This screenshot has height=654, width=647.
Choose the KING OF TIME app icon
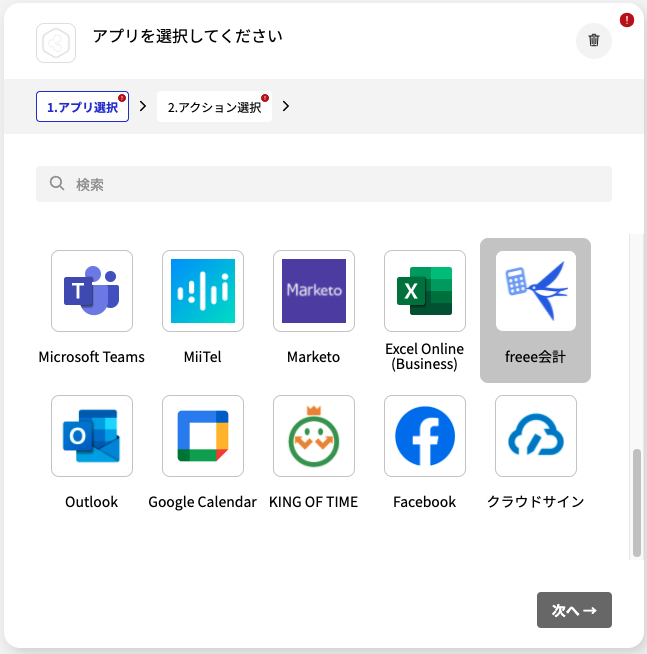coord(314,436)
